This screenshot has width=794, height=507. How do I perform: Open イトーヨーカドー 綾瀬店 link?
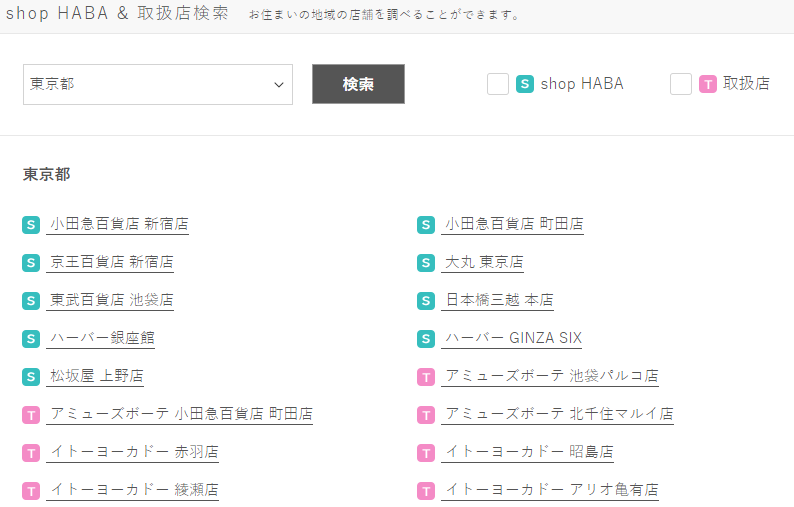click(133, 490)
